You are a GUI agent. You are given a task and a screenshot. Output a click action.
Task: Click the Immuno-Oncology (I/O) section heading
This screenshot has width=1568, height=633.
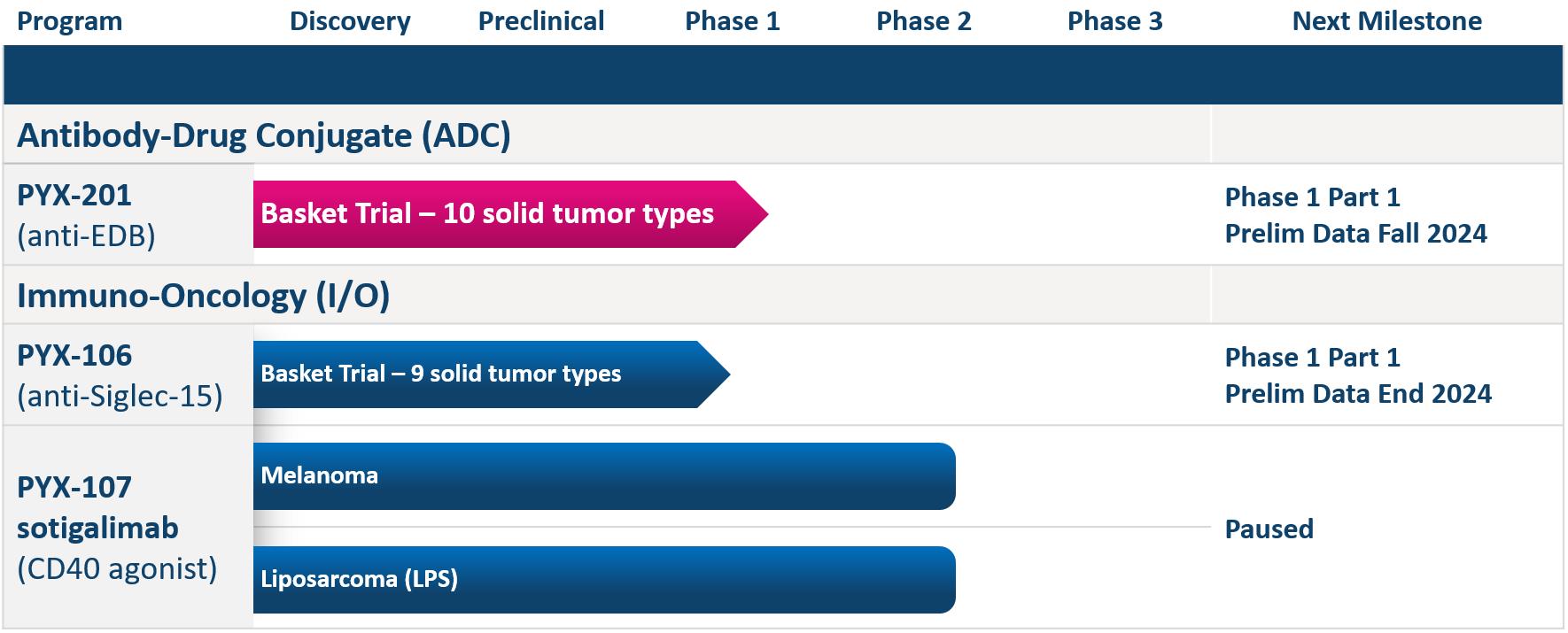click(x=204, y=296)
